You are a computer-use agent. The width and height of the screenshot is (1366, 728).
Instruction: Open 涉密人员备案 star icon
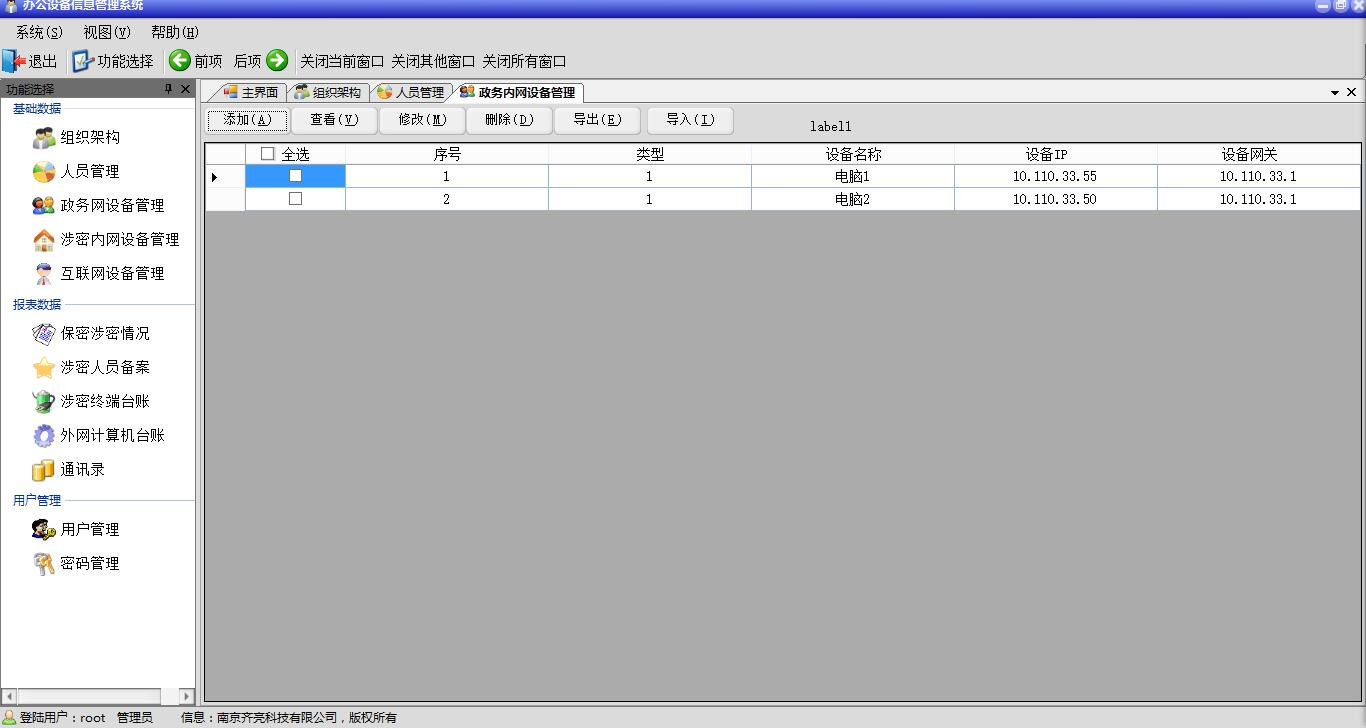pyautogui.click(x=43, y=368)
